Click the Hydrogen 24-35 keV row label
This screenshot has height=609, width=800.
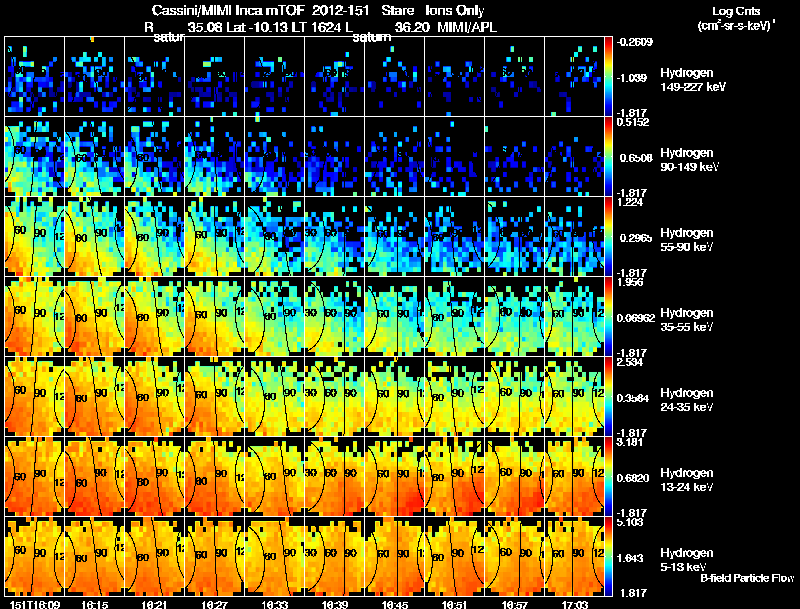coord(687,400)
